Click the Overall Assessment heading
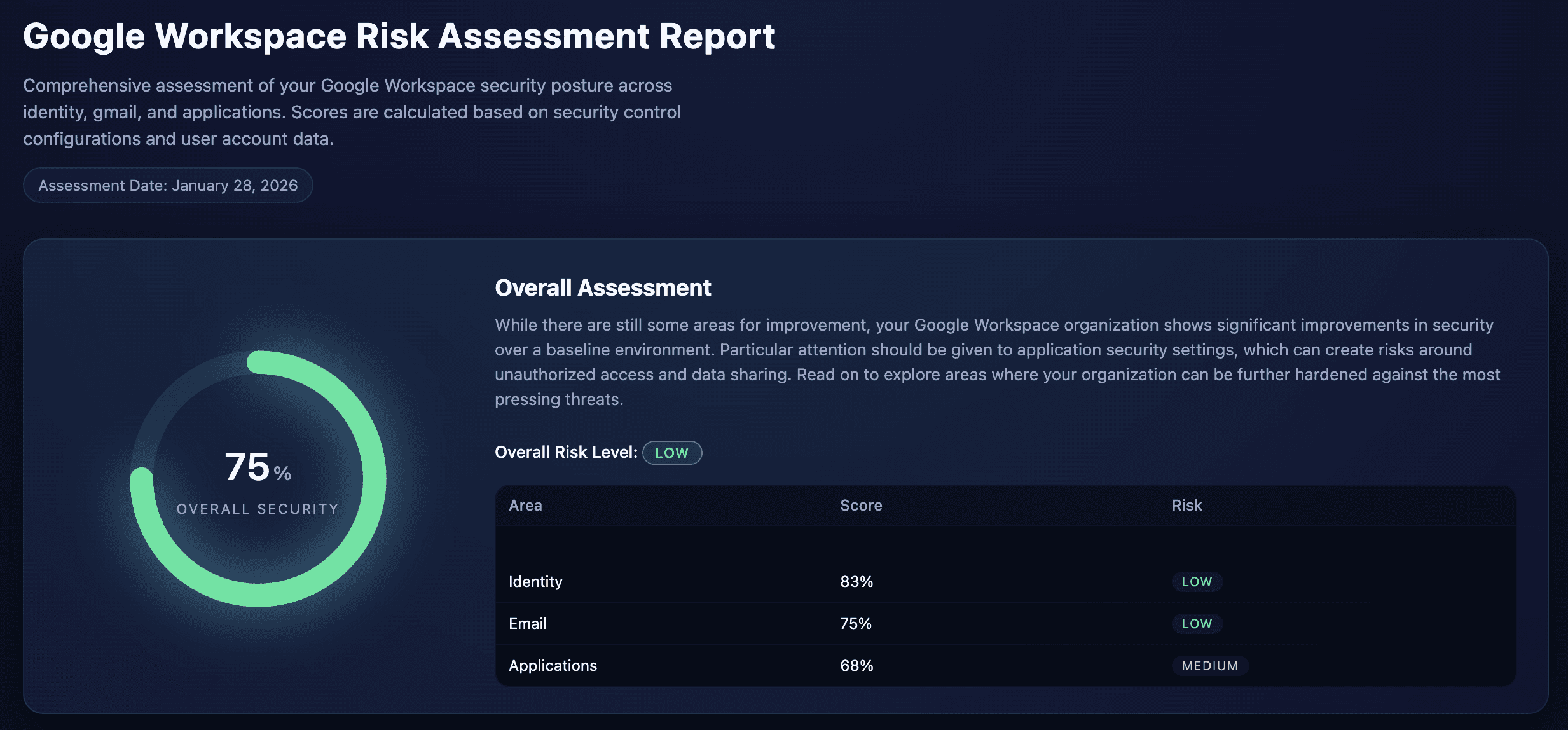The width and height of the screenshot is (1568, 730). [603, 288]
